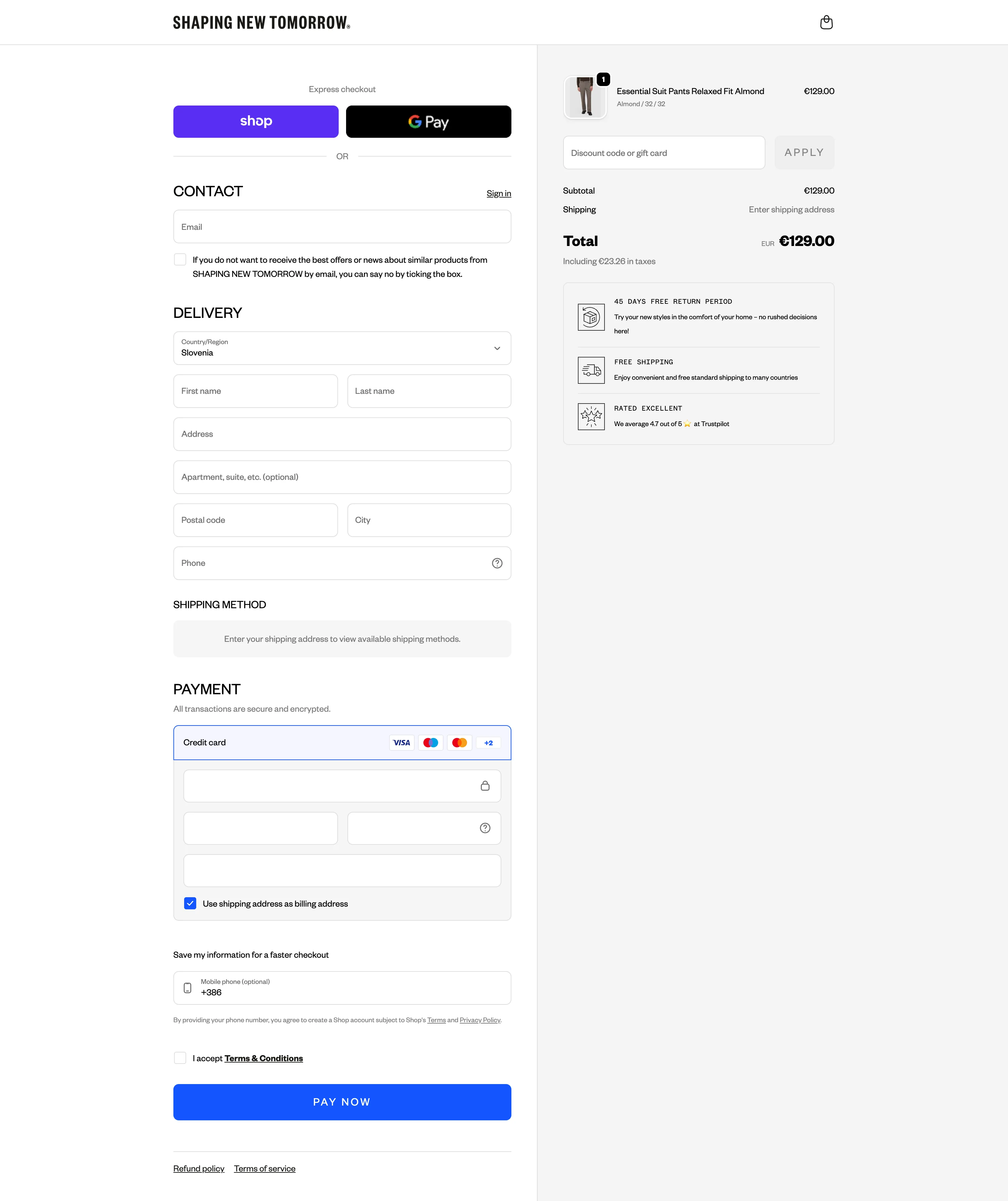This screenshot has height=1201, width=1008.
Task: Pay with Google Pay express checkout
Action: (428, 122)
